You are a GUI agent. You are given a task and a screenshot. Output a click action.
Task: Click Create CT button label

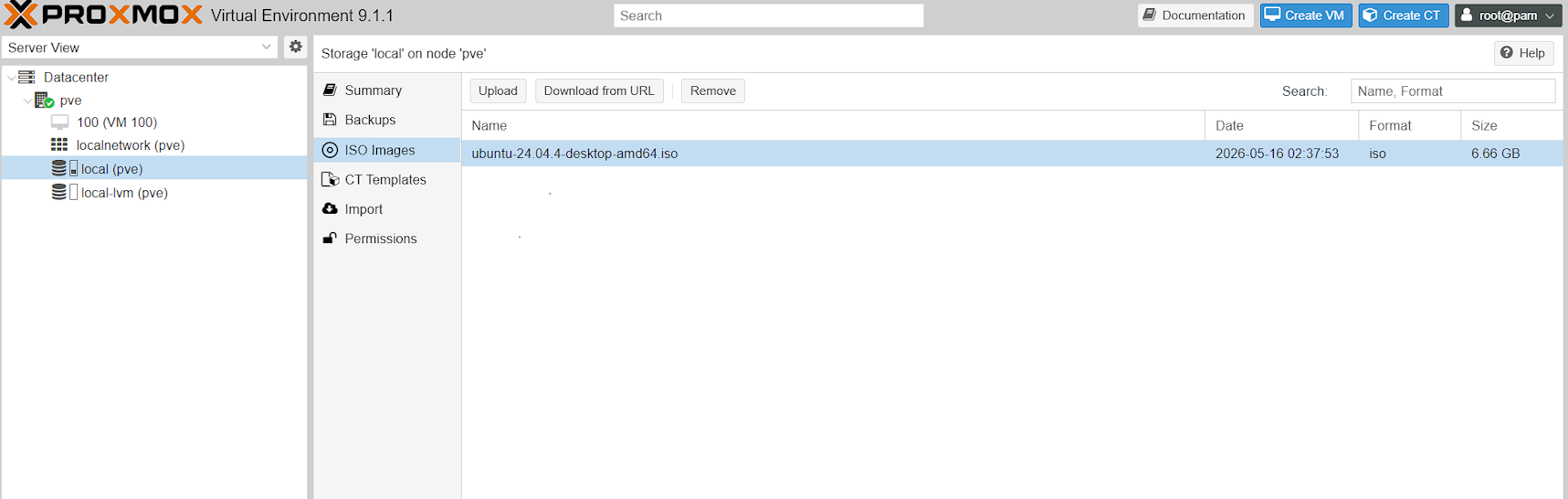[x=1411, y=16]
